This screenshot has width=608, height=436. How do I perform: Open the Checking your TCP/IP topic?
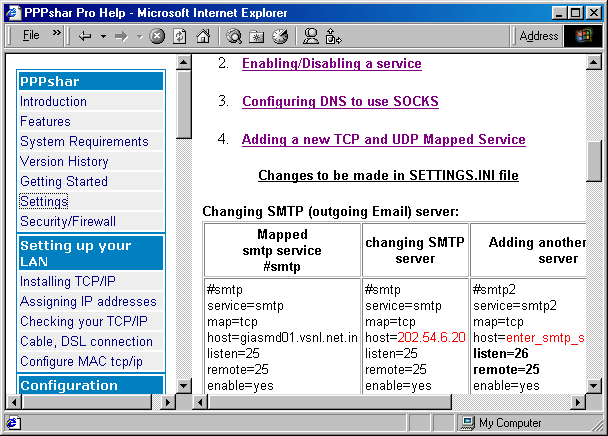83,321
